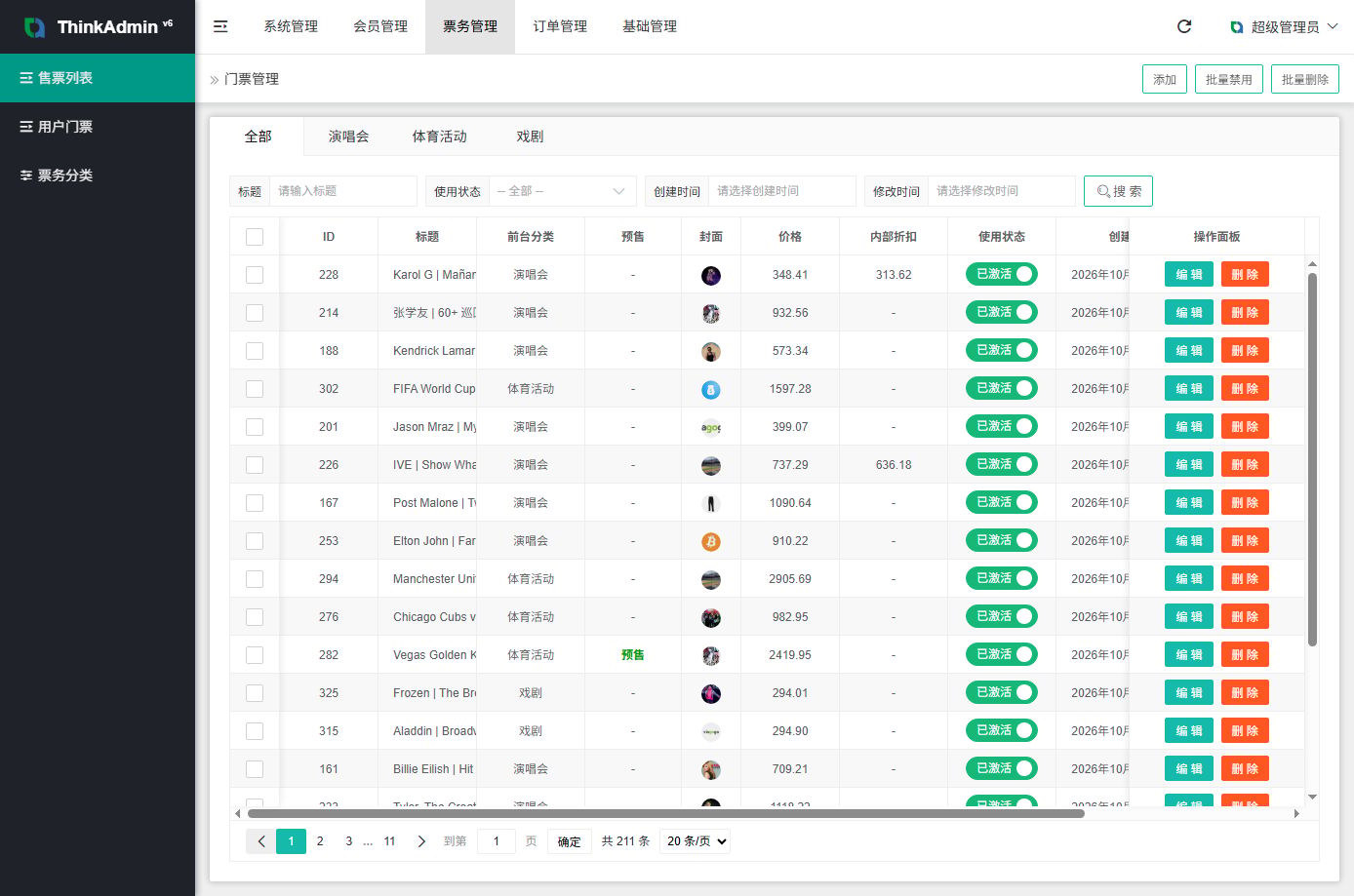Go to the previous page arrow
This screenshot has width=1354, height=896.
[x=261, y=841]
